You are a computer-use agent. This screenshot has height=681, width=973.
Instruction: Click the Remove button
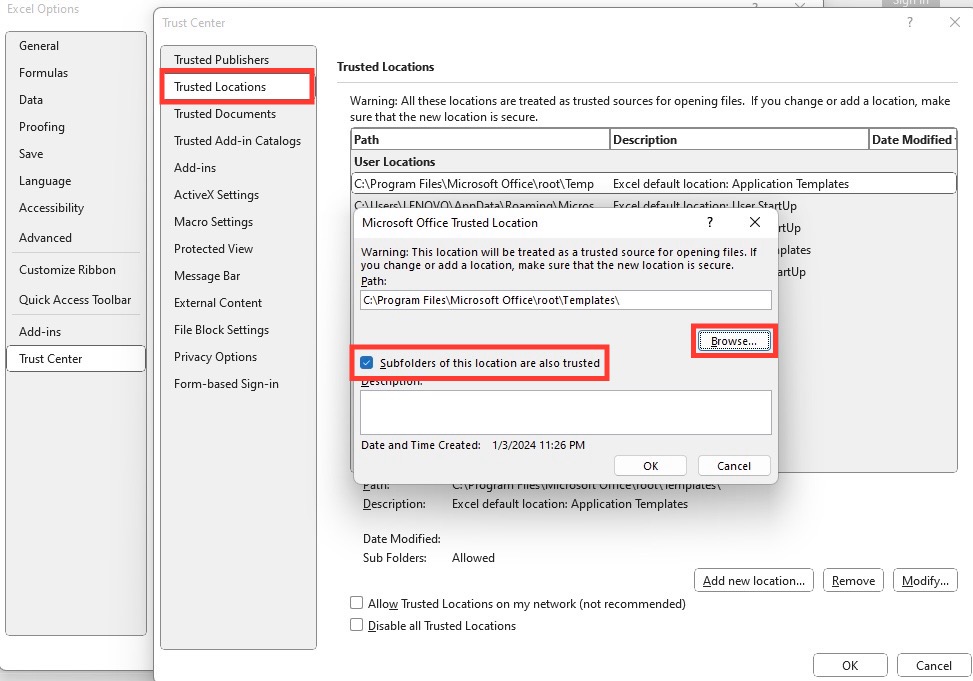click(853, 580)
